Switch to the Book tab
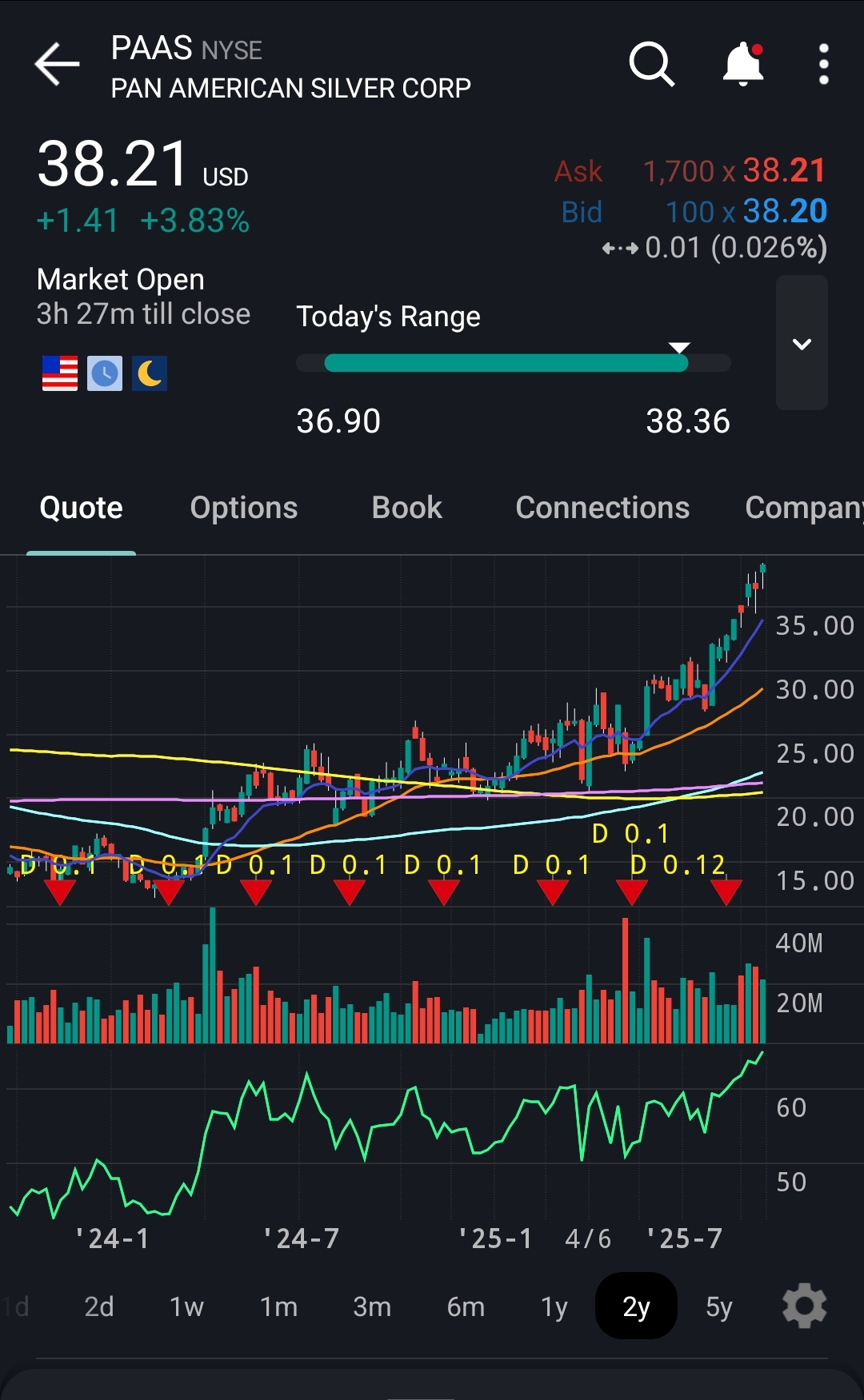 coord(406,508)
